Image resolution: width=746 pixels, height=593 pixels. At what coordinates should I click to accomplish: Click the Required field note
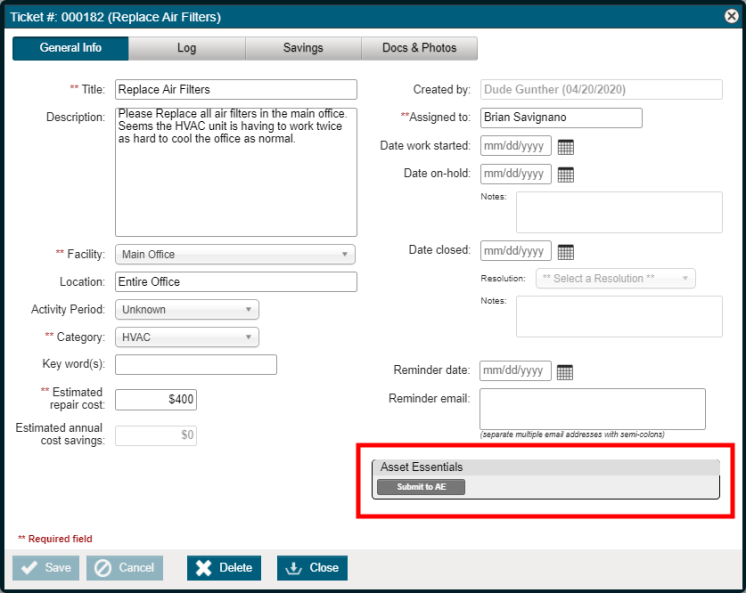coord(55,539)
